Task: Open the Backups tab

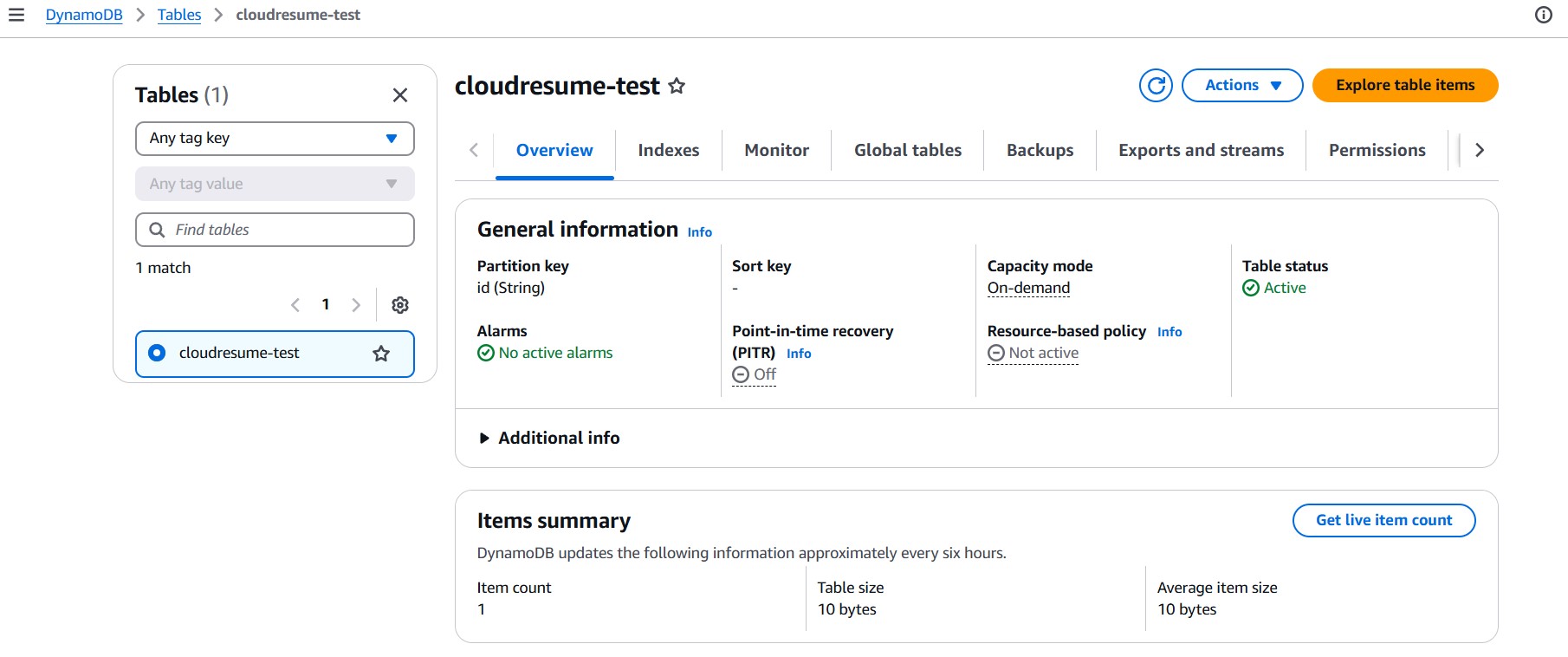Action: point(1040,151)
